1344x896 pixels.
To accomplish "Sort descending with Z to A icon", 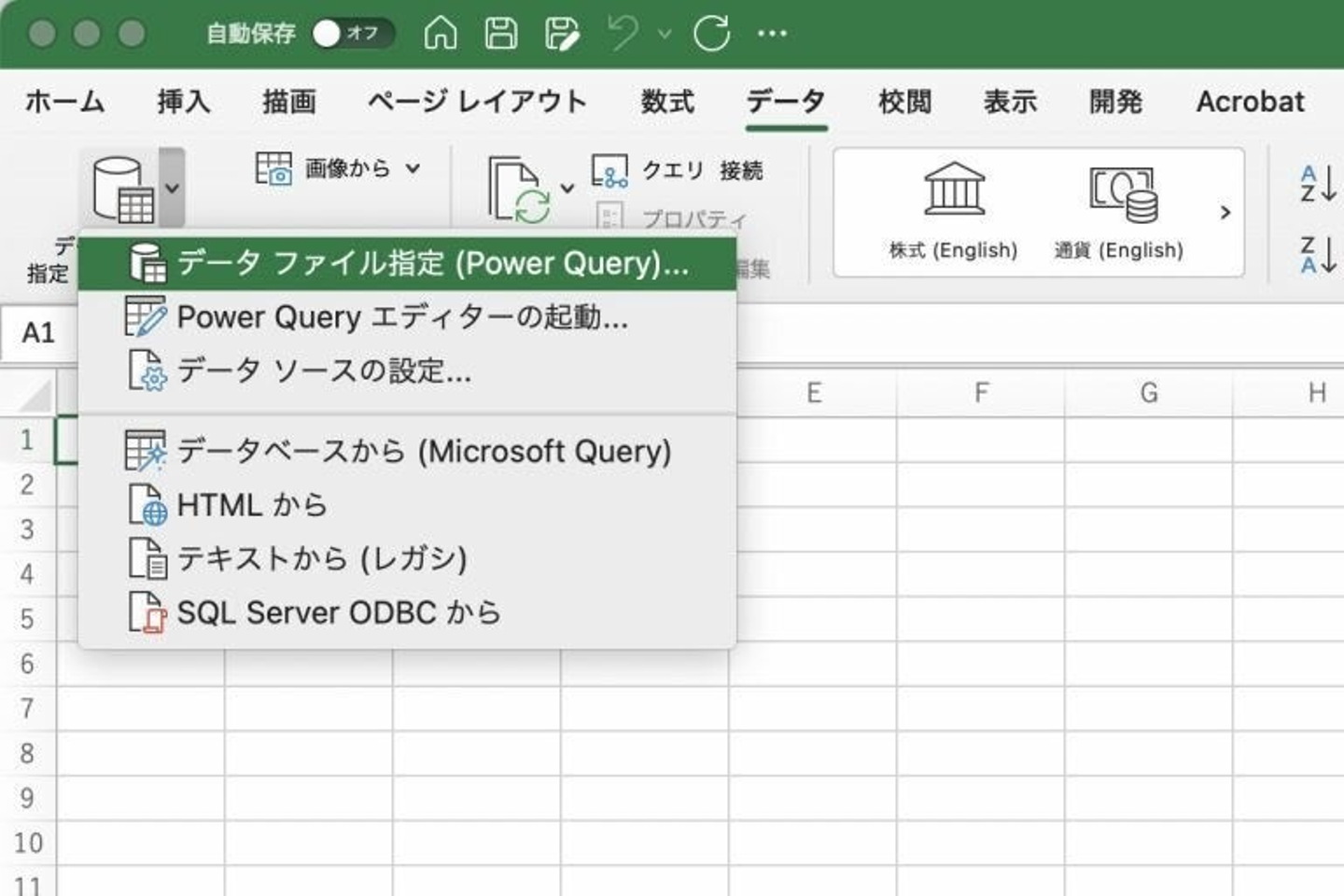I will tap(1318, 255).
